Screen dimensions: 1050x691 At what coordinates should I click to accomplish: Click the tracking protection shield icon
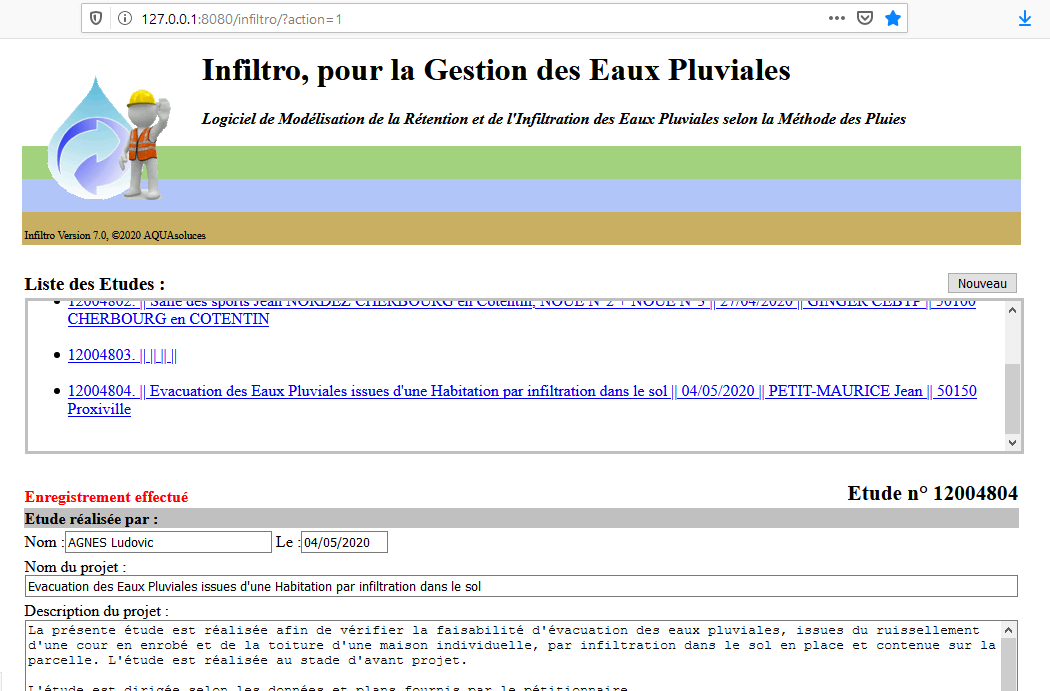[x=96, y=19]
